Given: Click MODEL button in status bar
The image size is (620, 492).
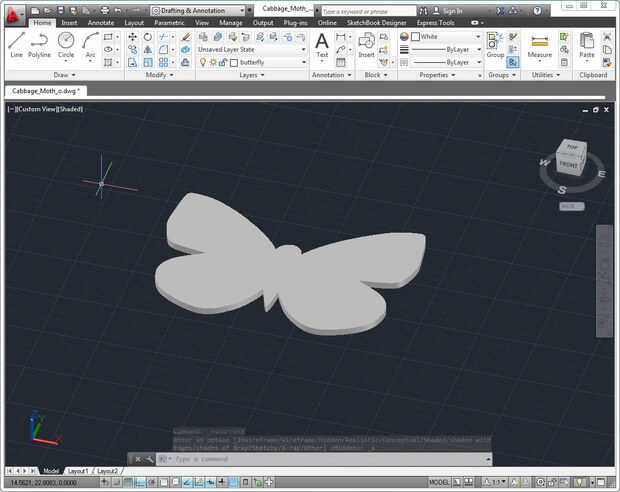Looking at the screenshot, I should click(x=439, y=482).
